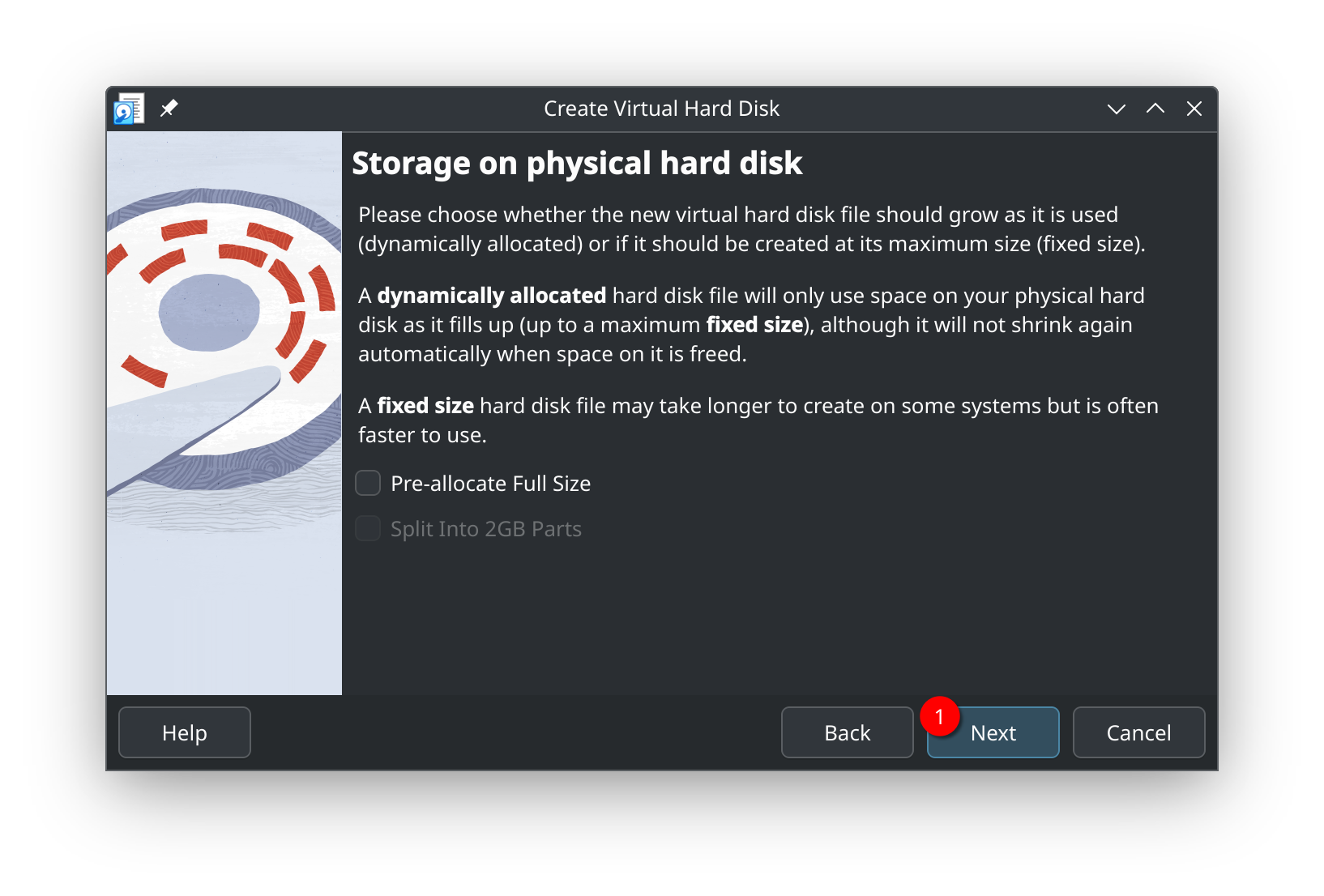Screen dimensions: 1324x896
Task: Click the up-chevron icon in the title bar
Action: point(1155,108)
